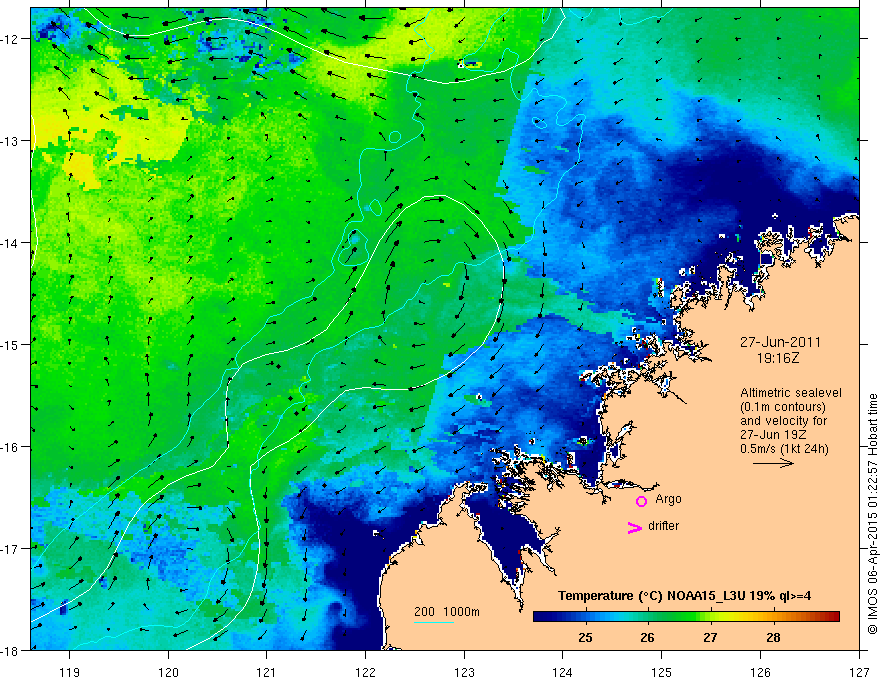
Task: Click the magenta Argo circle legend icon
Action: tap(641, 501)
